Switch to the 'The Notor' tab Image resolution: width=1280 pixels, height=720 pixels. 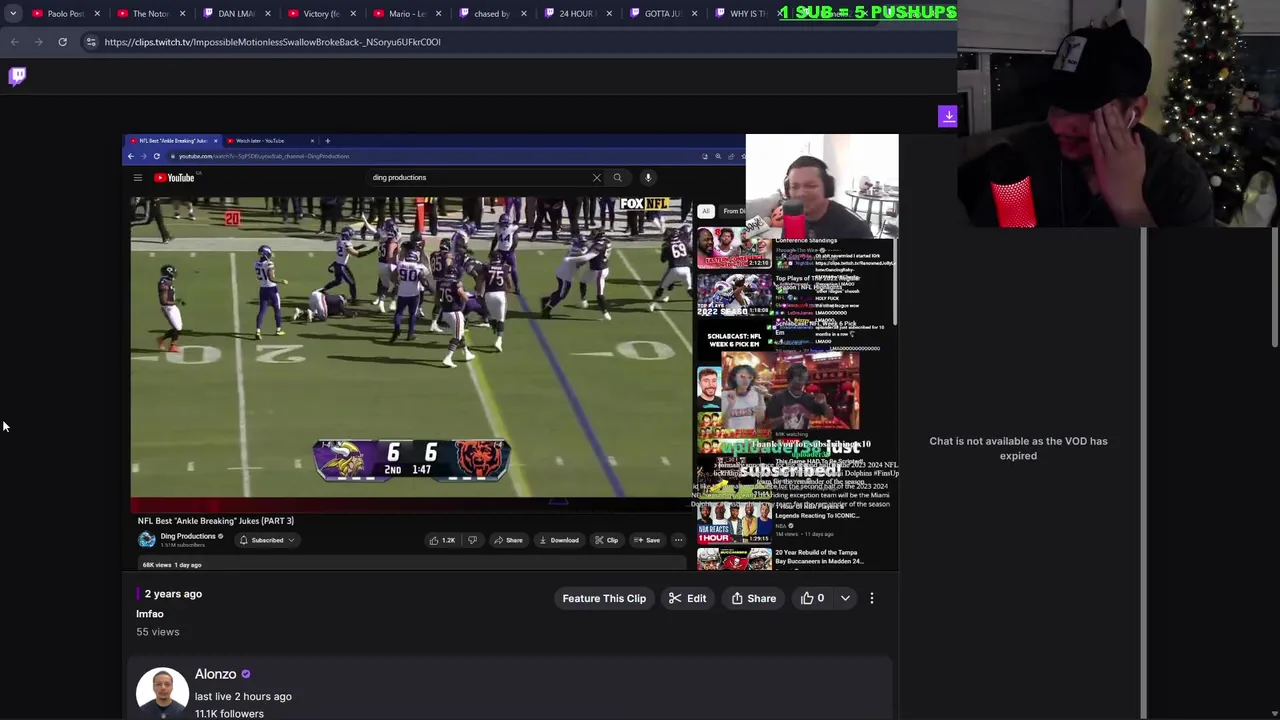150,14
